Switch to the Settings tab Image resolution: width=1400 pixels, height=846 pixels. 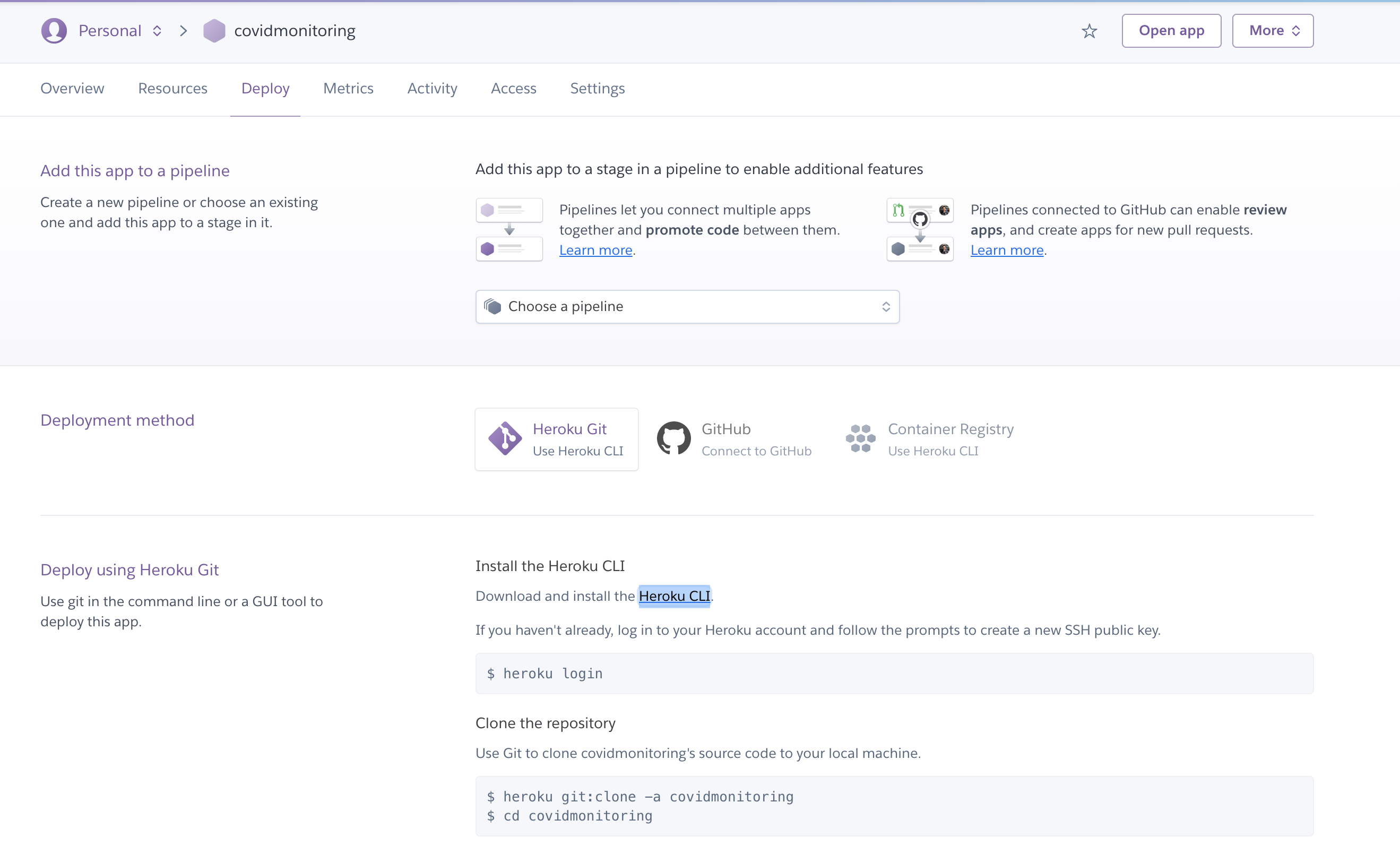597,89
